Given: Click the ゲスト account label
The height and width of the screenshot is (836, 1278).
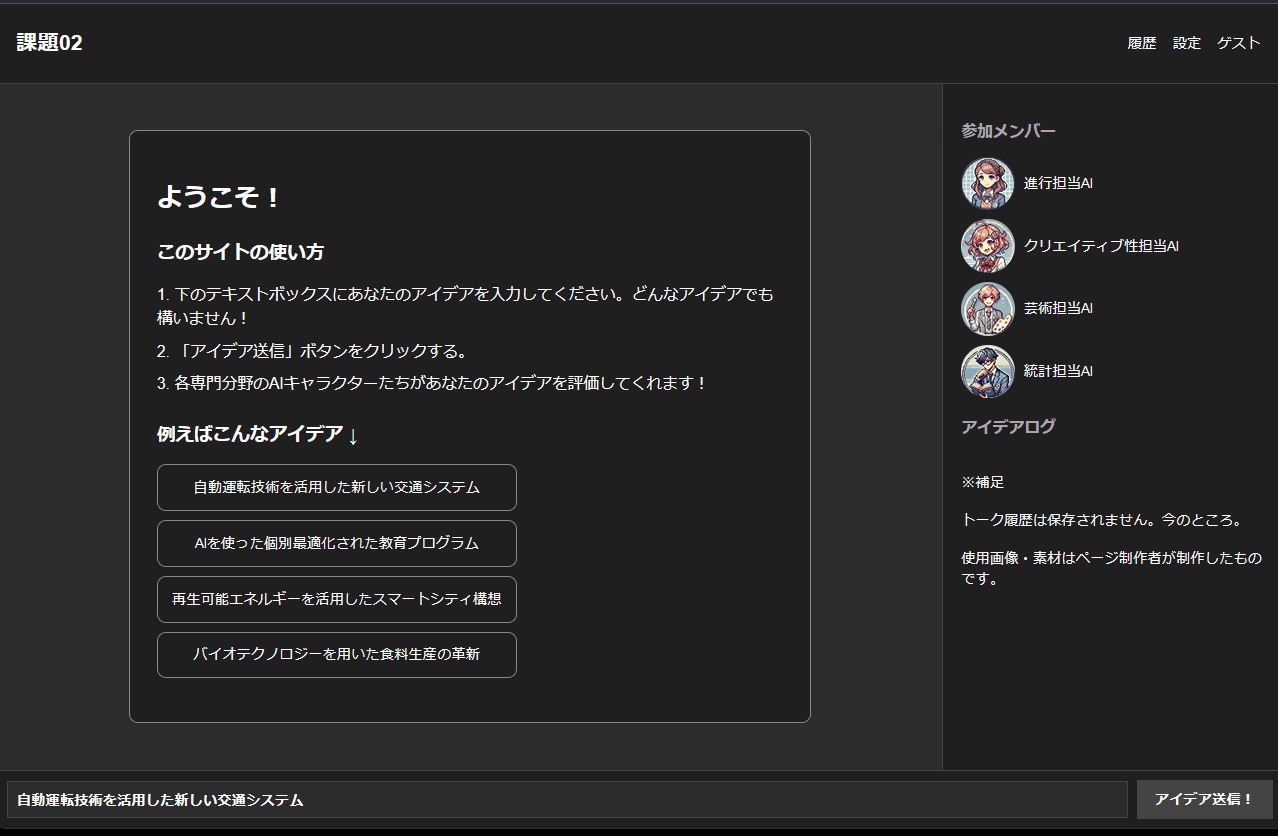Looking at the screenshot, I should click(1238, 43).
